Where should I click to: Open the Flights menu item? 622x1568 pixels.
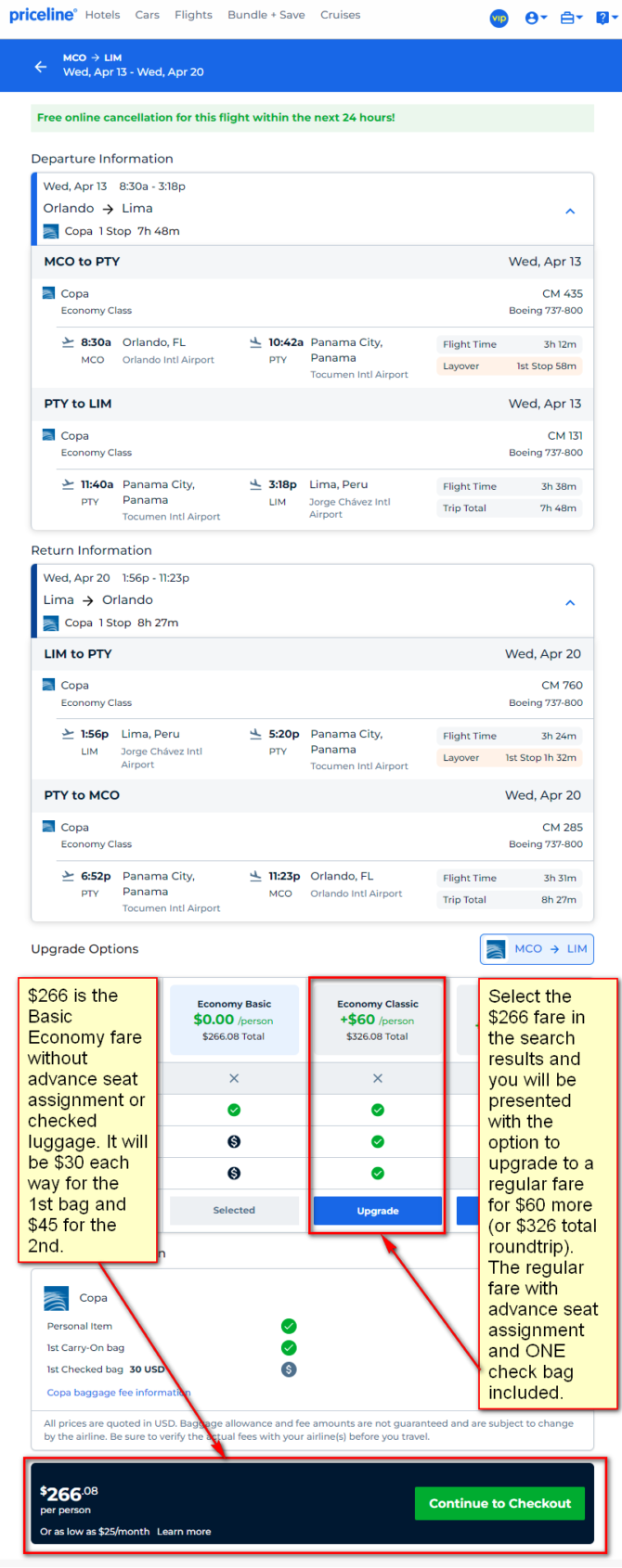[x=193, y=15]
